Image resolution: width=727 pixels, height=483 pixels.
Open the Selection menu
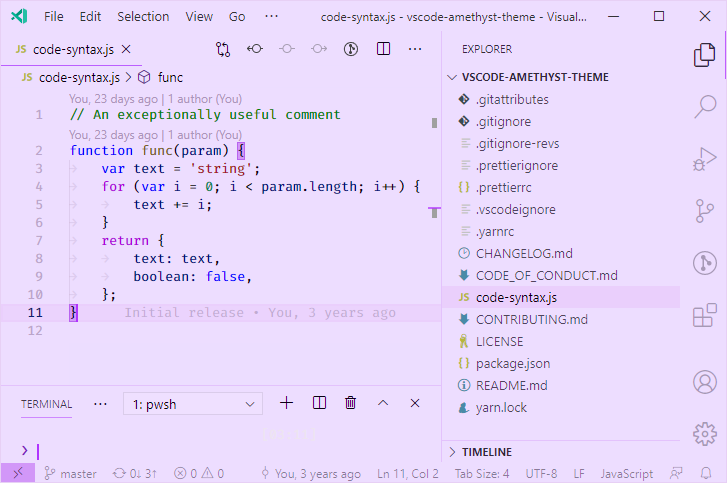pos(143,17)
